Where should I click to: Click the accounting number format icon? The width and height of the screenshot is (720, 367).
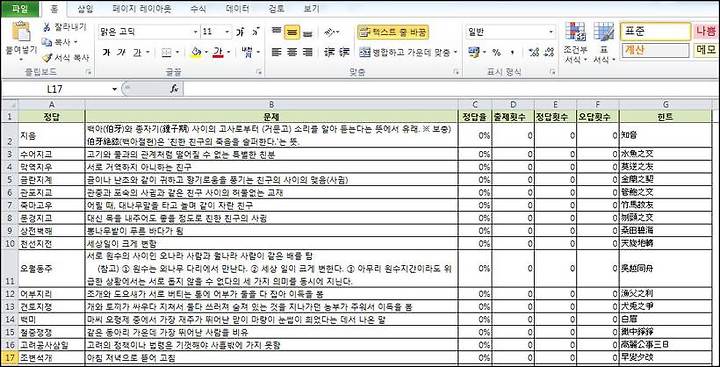coord(473,52)
